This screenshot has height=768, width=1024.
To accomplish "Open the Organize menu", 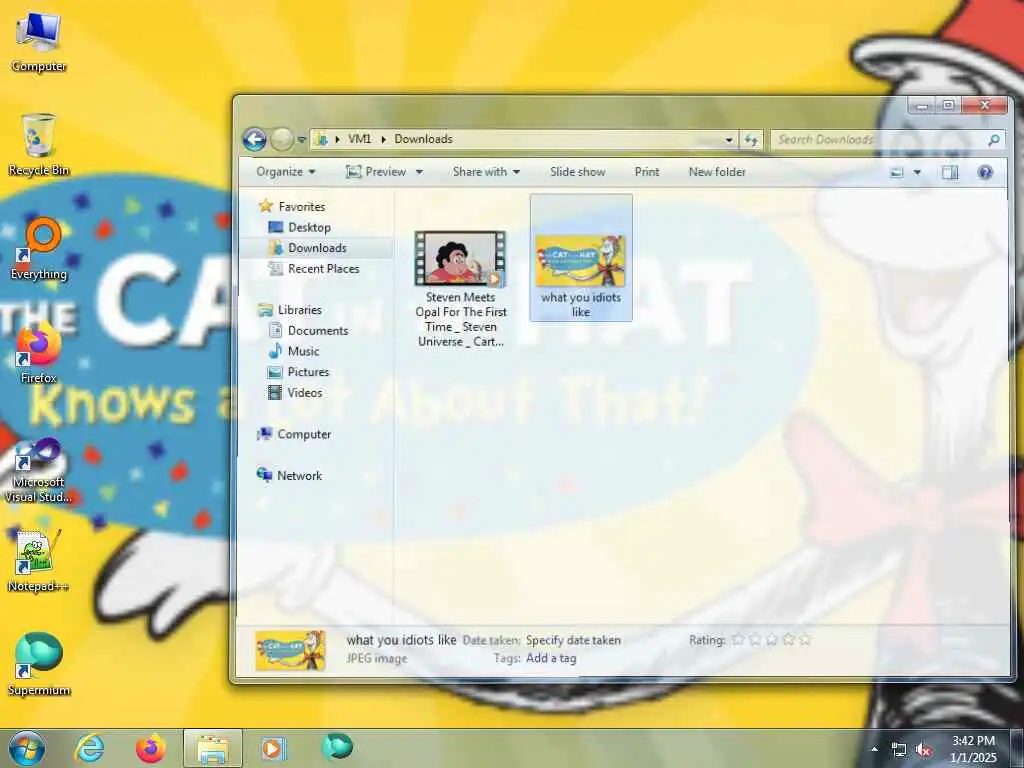I will pyautogui.click(x=285, y=172).
